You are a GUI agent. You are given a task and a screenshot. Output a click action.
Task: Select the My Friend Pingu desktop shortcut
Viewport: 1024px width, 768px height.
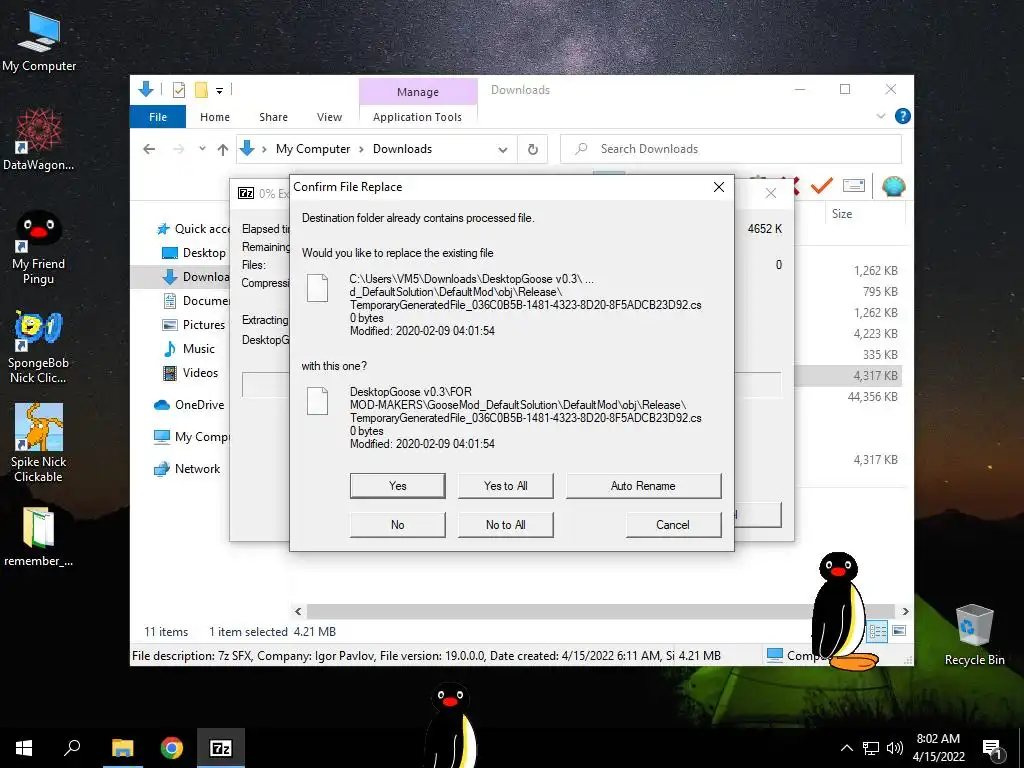(39, 247)
